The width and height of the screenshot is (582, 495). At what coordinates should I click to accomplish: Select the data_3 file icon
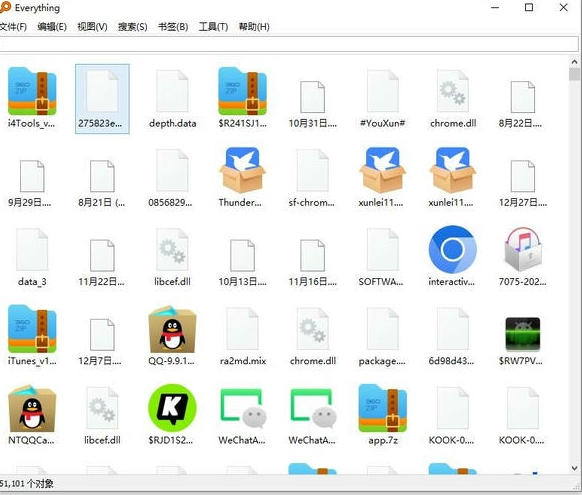coord(32,250)
